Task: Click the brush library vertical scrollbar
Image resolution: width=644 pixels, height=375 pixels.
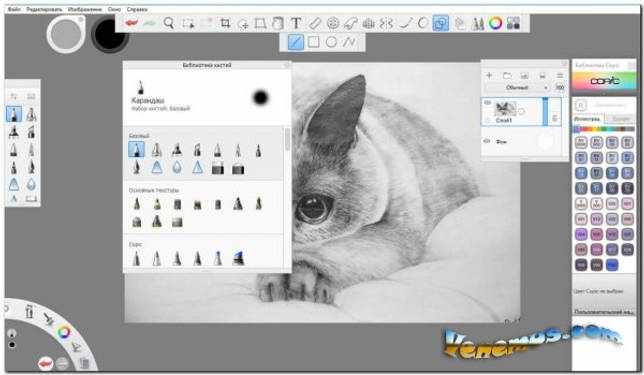Action: 287,140
